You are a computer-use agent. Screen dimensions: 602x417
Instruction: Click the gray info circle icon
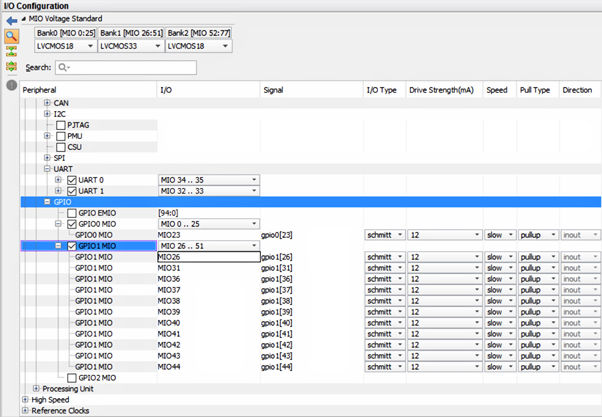[12, 86]
